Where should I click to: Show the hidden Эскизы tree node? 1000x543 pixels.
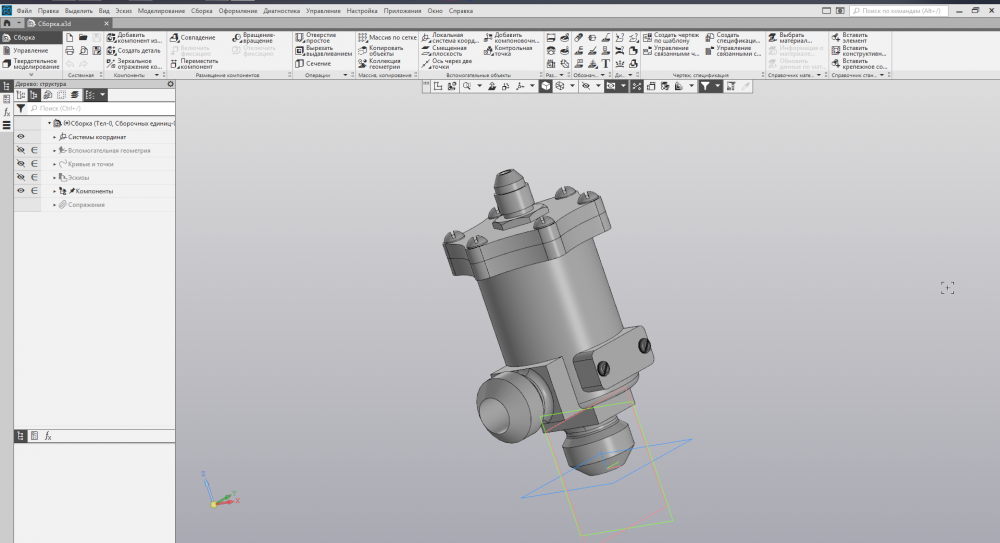[20, 177]
